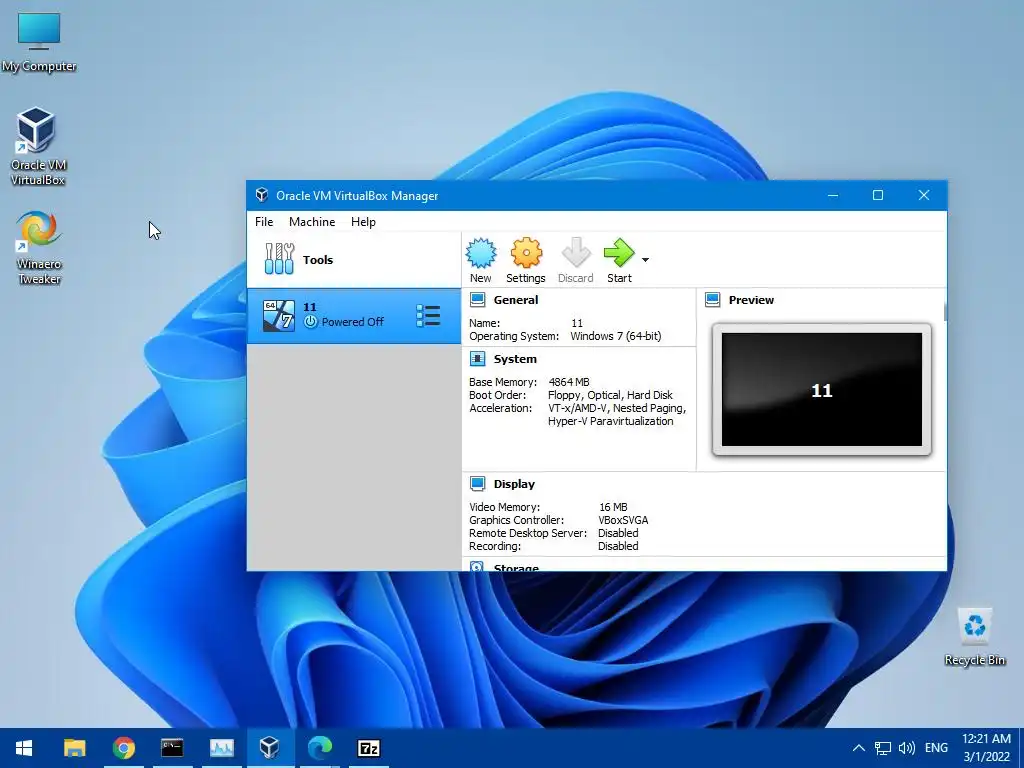
Task: Click the Recording Disabled value
Action: pyautogui.click(x=618, y=546)
